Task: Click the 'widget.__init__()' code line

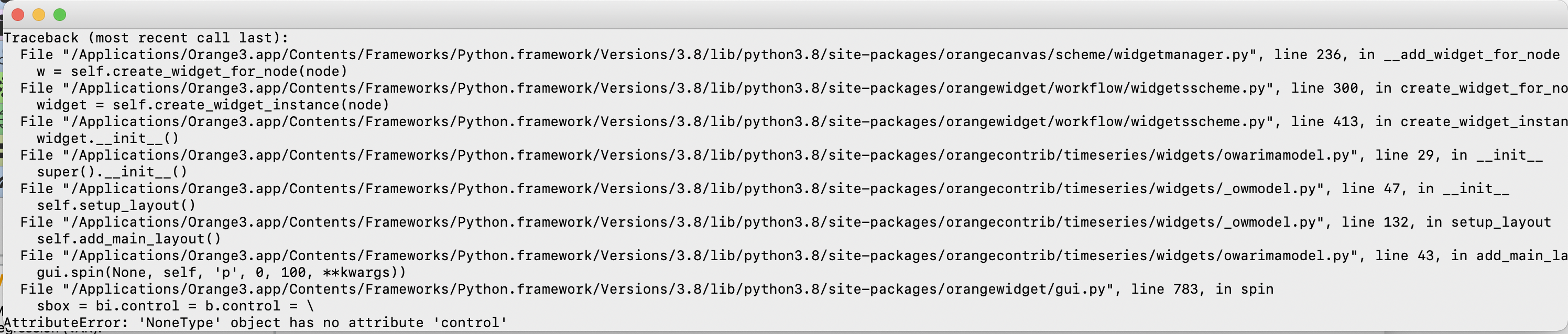Action: (108, 138)
